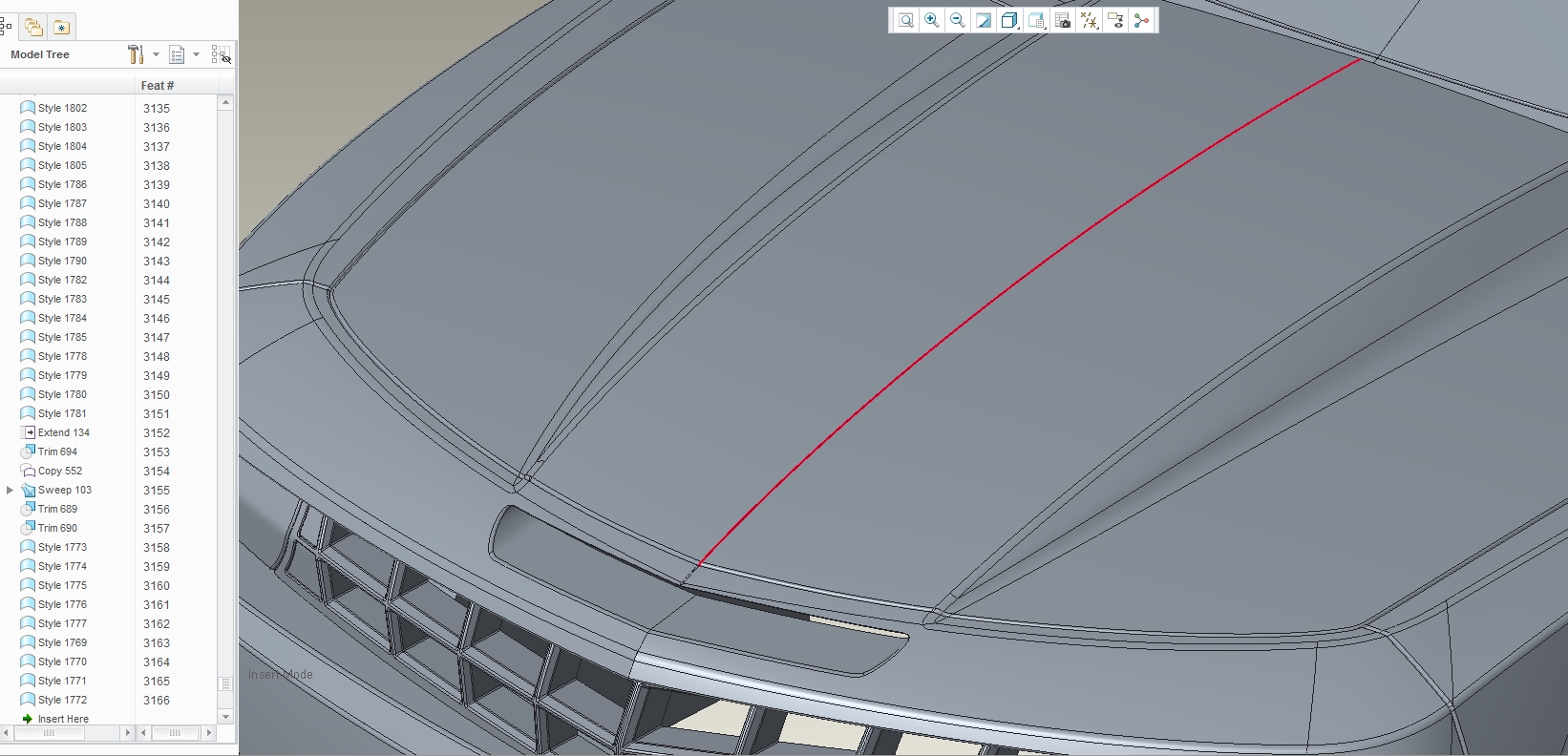Select the Extend 134 feature

pos(64,432)
